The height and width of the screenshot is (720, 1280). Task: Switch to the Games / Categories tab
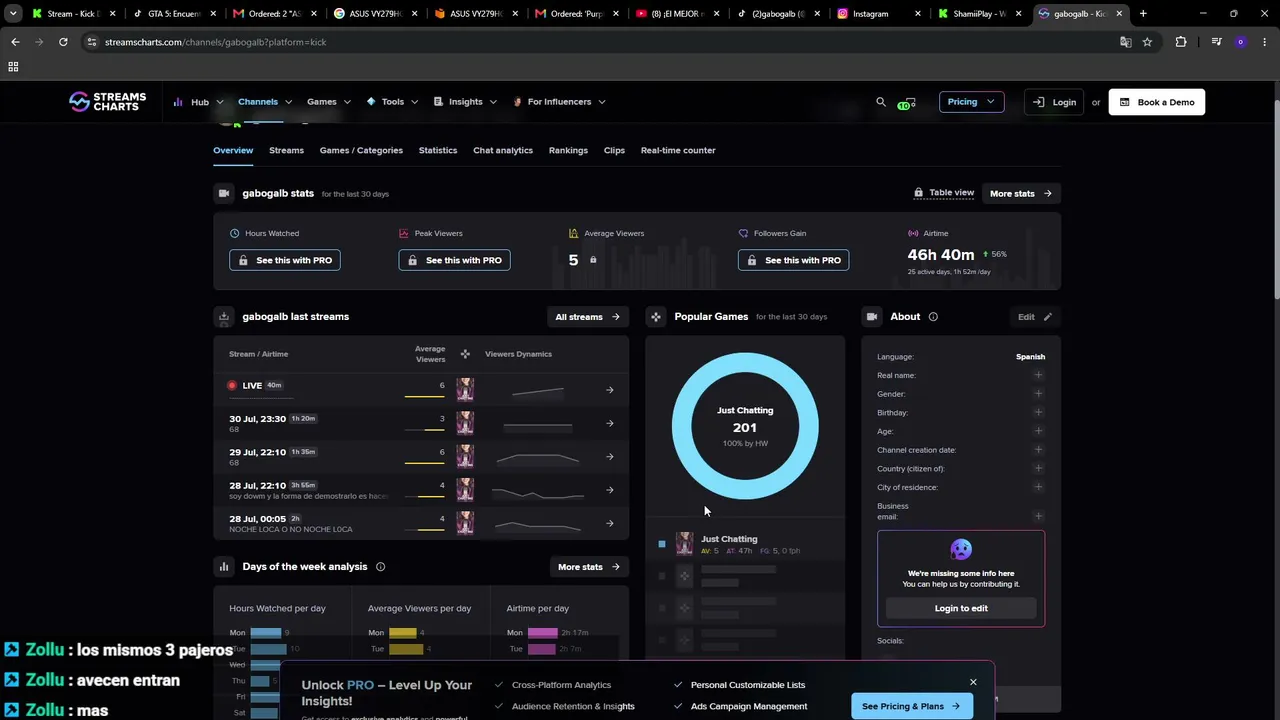point(361,150)
